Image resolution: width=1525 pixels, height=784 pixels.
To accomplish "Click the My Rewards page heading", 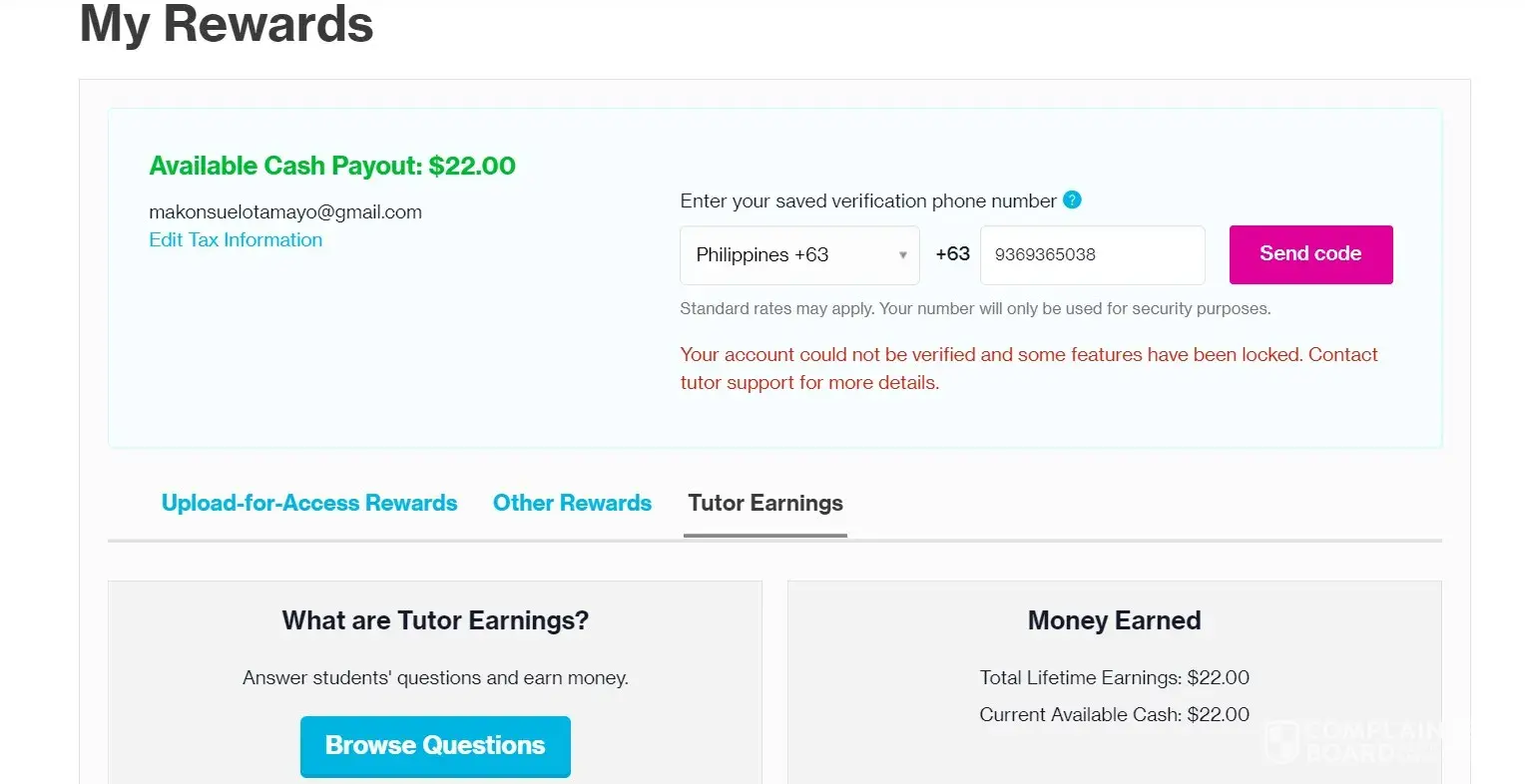I will (227, 24).
